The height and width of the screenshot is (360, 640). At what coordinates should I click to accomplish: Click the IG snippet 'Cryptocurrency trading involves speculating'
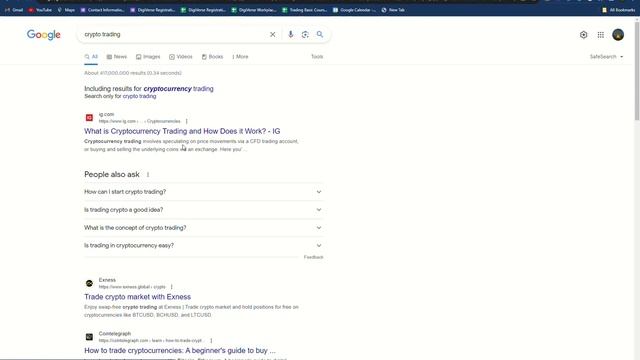(x=191, y=145)
